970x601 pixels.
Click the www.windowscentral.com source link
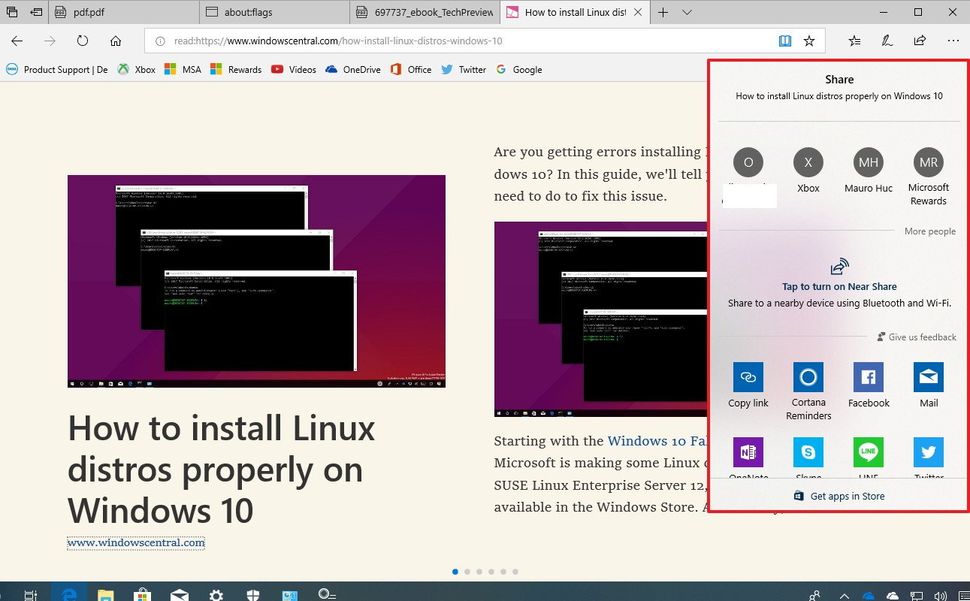pos(135,541)
